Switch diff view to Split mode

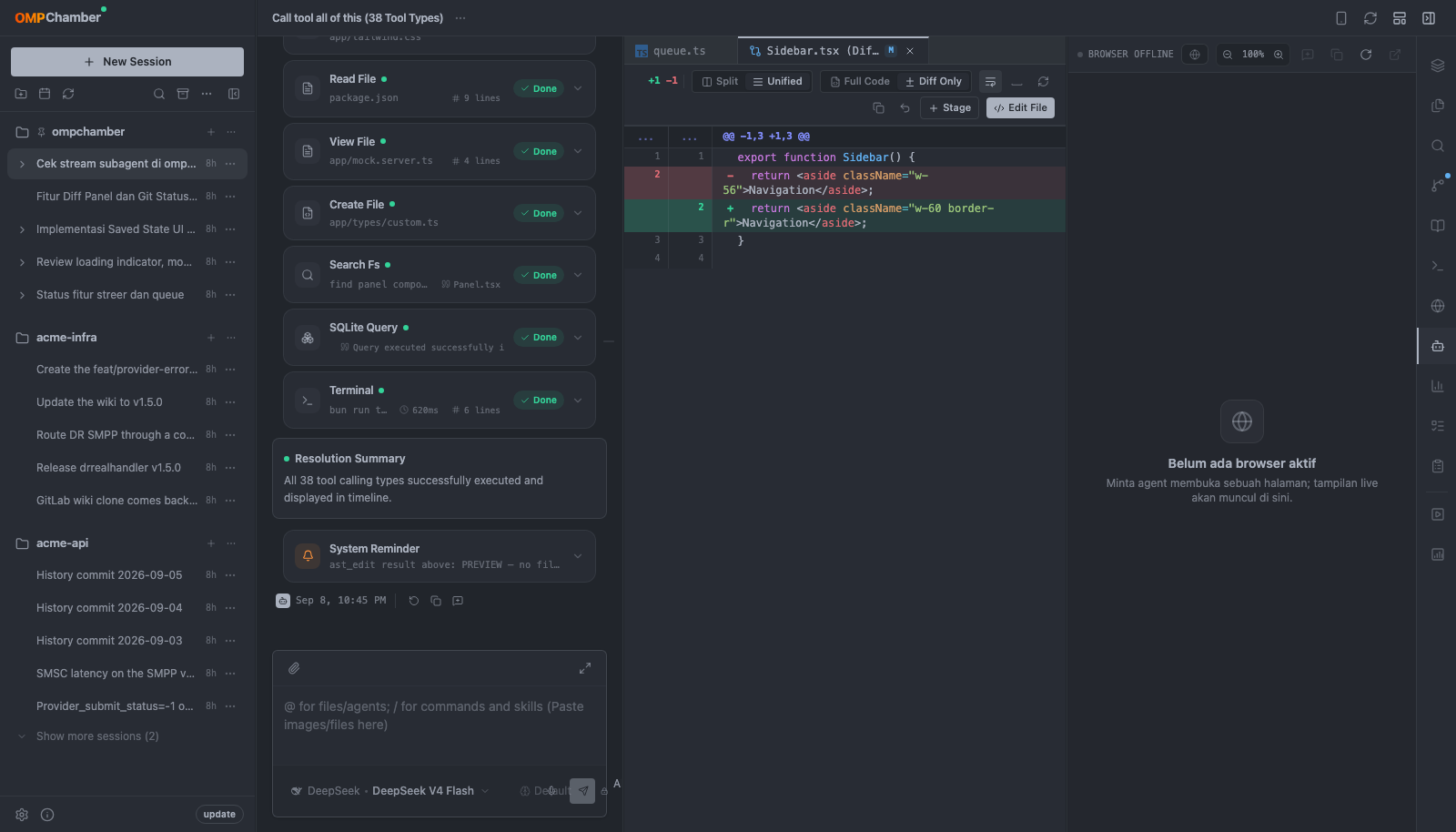click(x=720, y=81)
